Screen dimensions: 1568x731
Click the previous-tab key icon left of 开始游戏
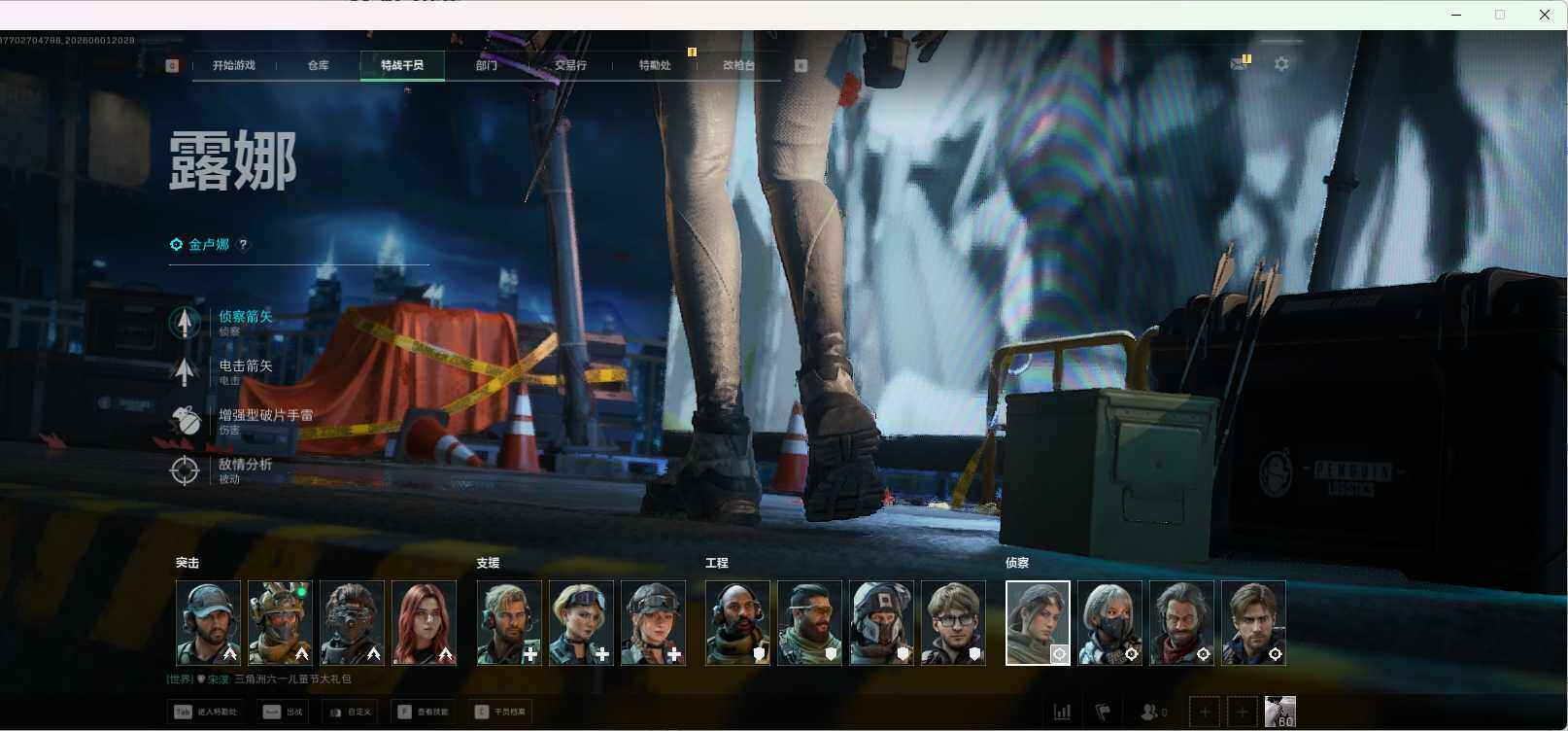pos(172,65)
